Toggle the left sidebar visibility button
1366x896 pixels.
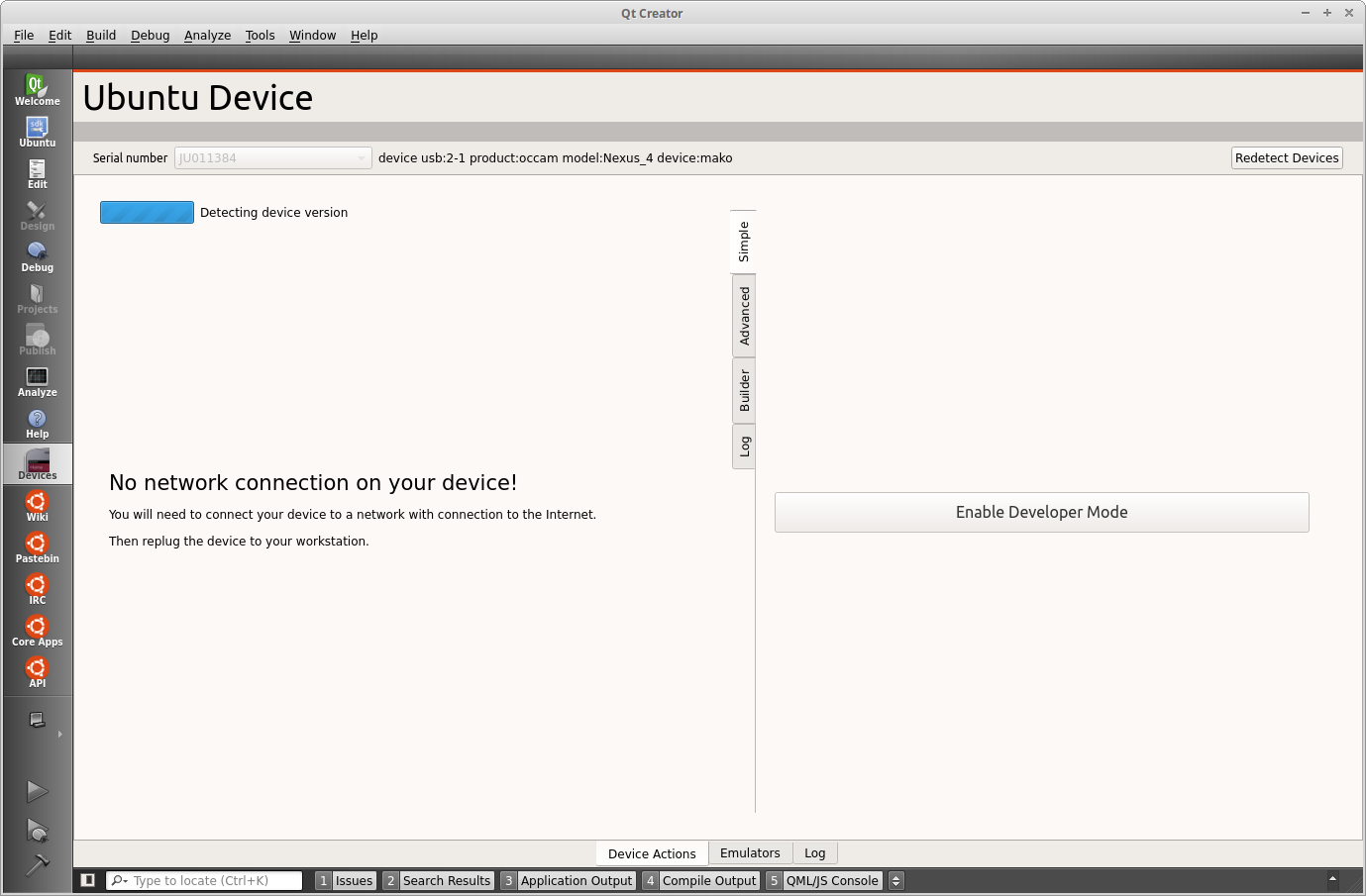coord(87,880)
